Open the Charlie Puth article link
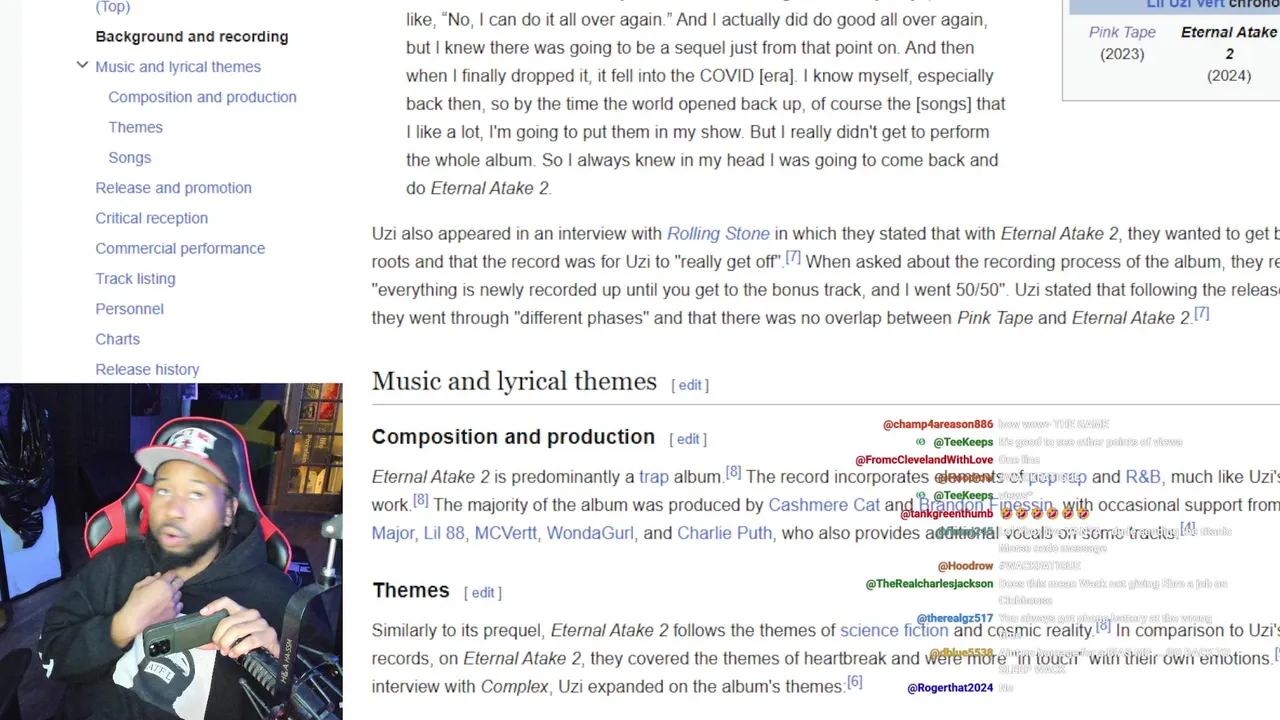 point(724,533)
